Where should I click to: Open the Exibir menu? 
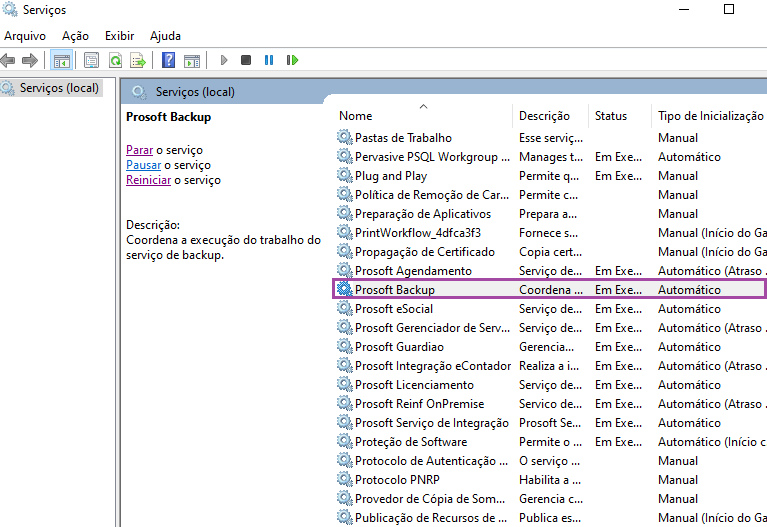pyautogui.click(x=119, y=36)
